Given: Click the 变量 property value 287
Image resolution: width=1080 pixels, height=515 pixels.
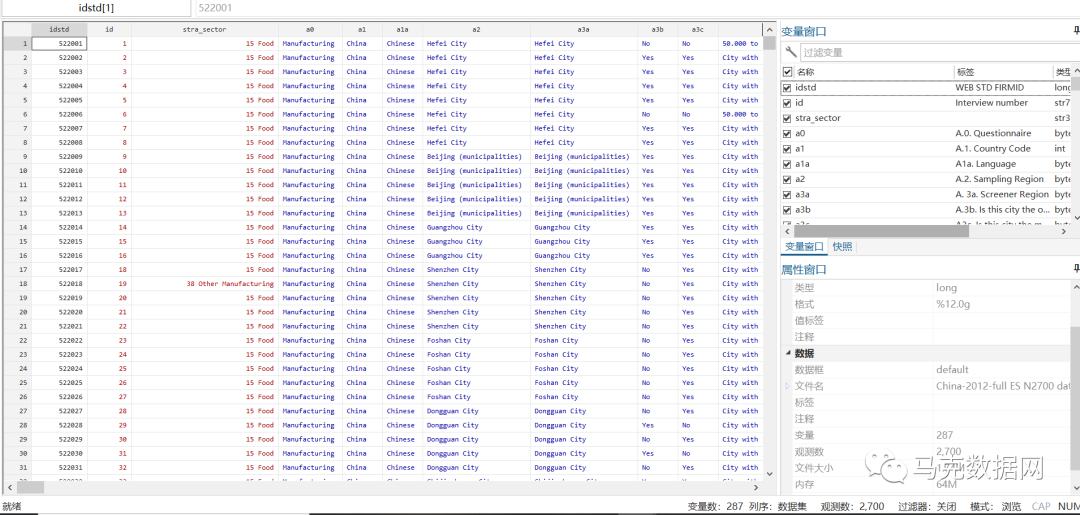Looking at the screenshot, I should pyautogui.click(x=944, y=435).
